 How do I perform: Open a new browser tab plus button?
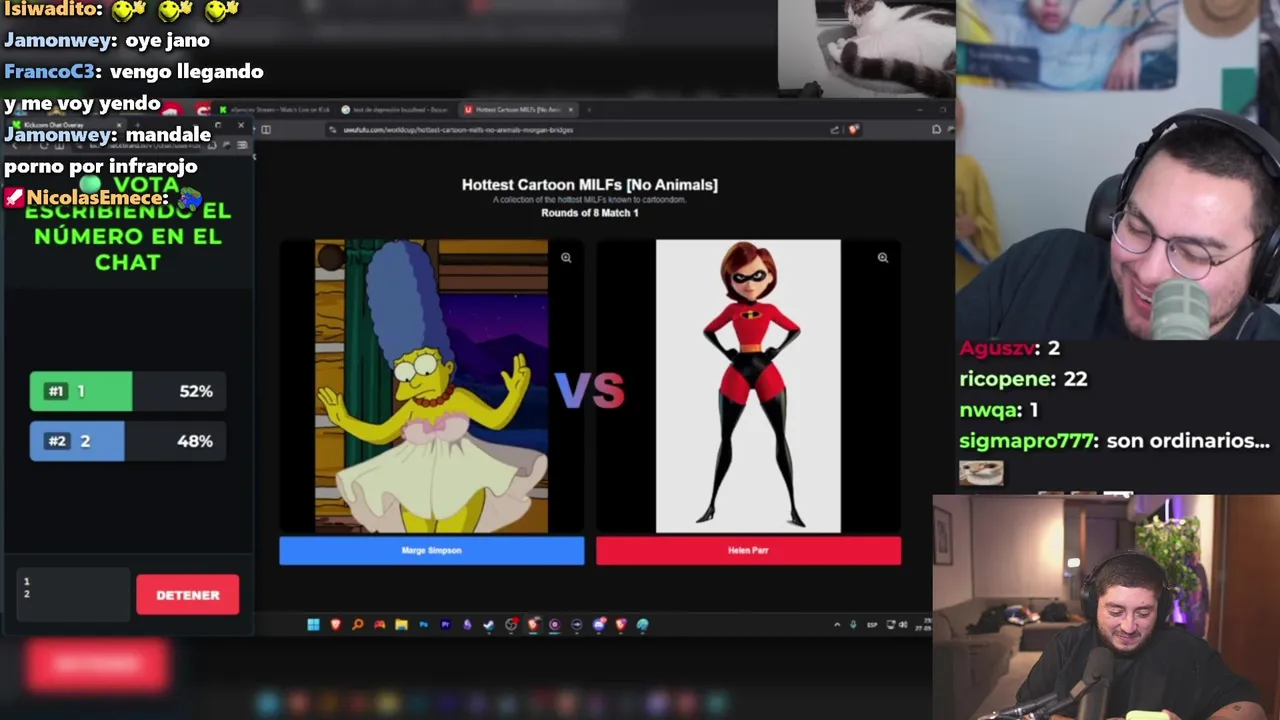tap(589, 109)
